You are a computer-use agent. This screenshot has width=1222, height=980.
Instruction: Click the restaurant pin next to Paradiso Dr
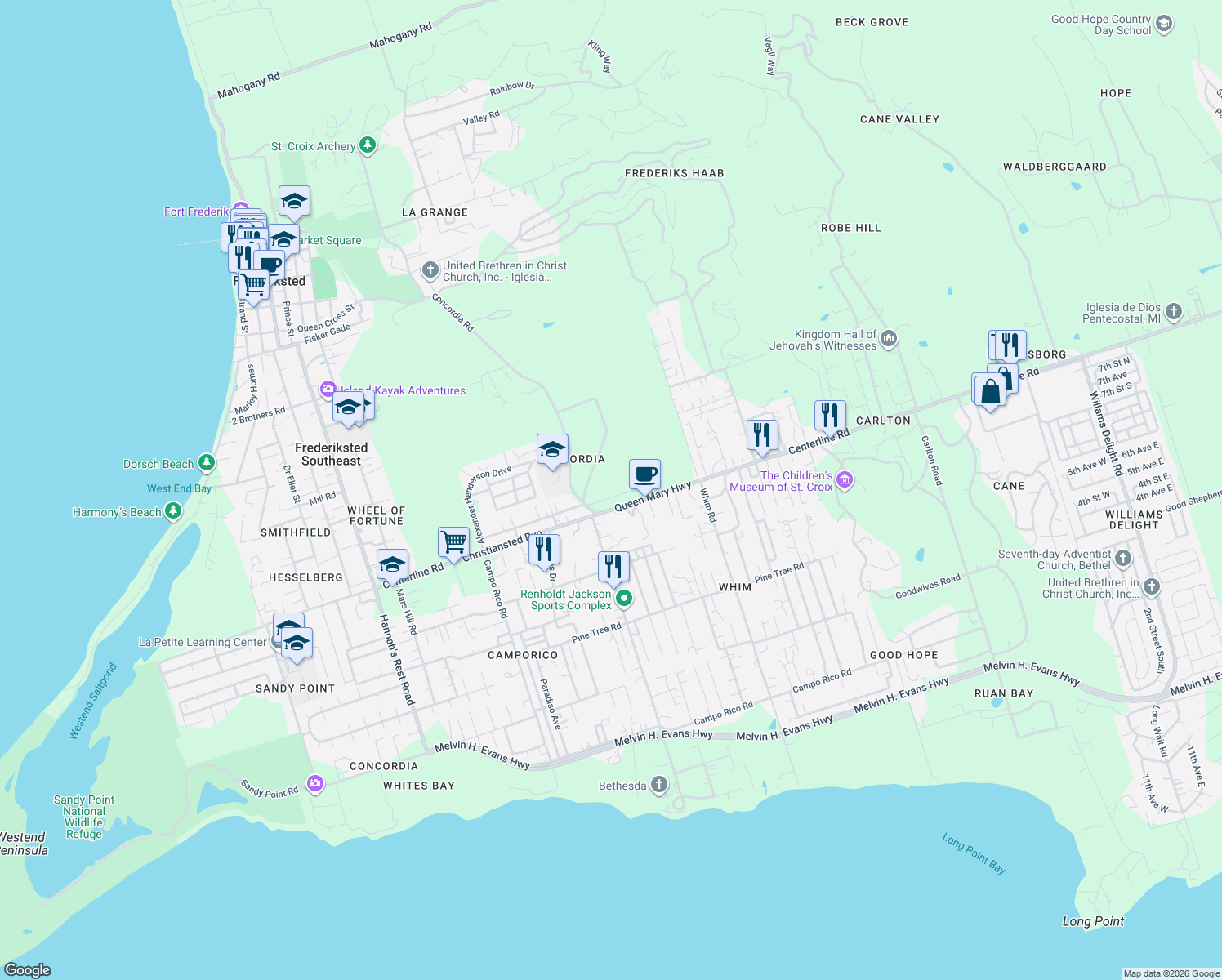click(545, 551)
